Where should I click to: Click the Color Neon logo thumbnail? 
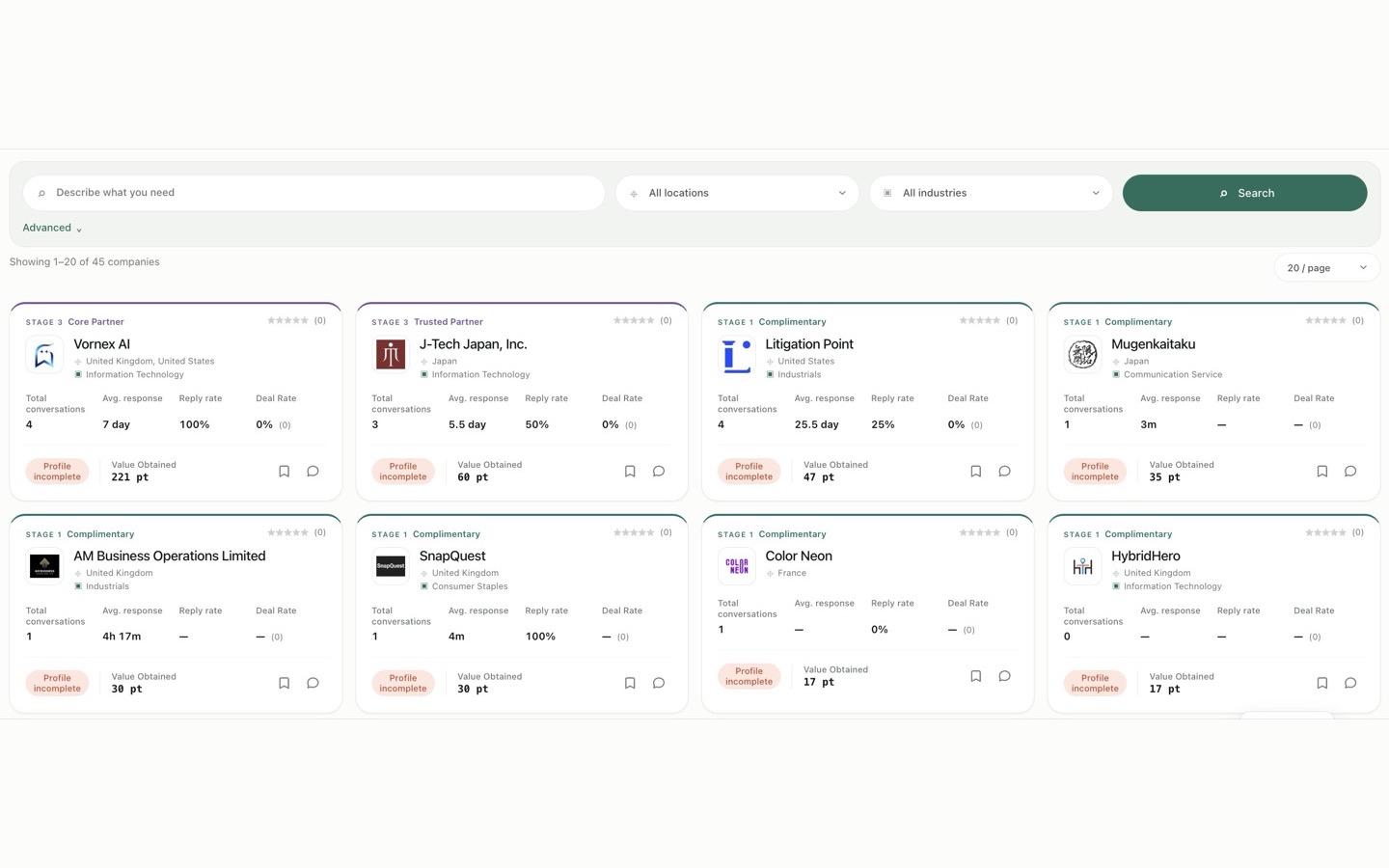(x=737, y=566)
